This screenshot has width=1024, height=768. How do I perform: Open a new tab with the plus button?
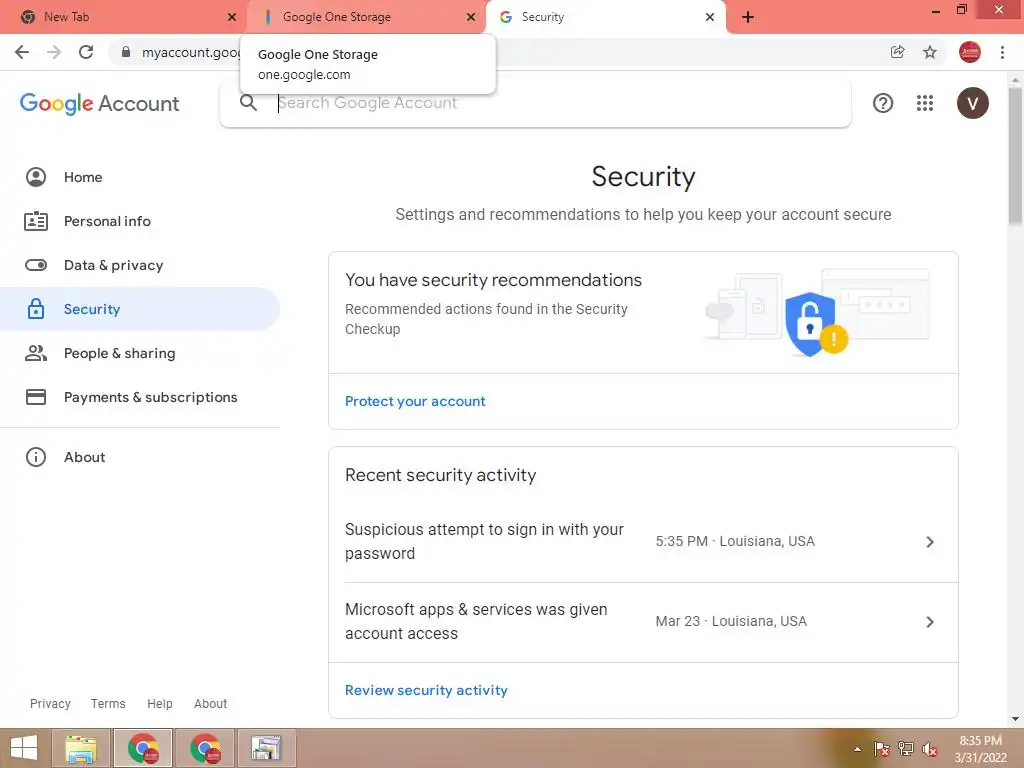pyautogui.click(x=748, y=17)
